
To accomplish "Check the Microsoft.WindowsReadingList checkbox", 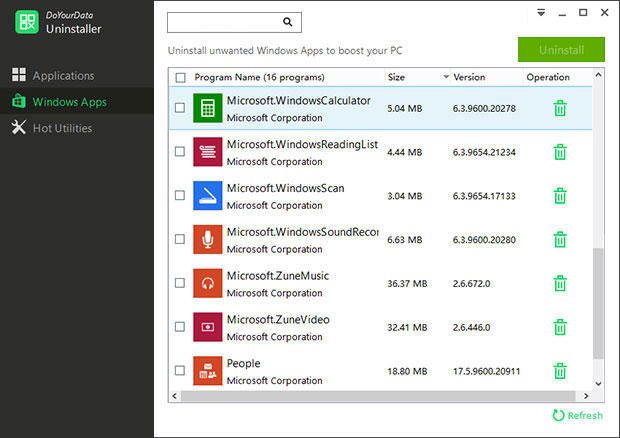I will [x=180, y=151].
